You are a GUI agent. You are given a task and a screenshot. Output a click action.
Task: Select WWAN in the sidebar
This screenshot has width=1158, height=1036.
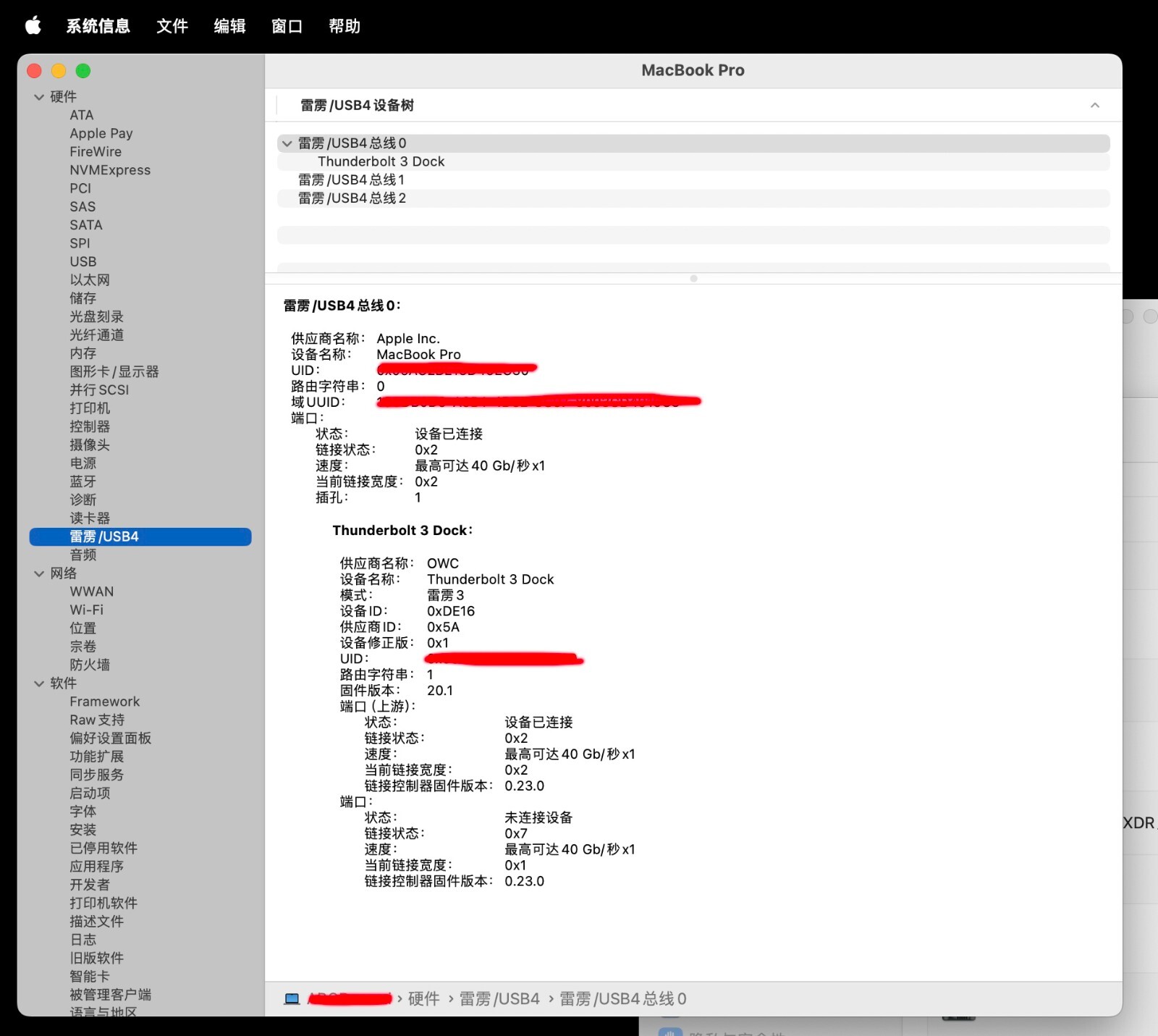click(92, 592)
